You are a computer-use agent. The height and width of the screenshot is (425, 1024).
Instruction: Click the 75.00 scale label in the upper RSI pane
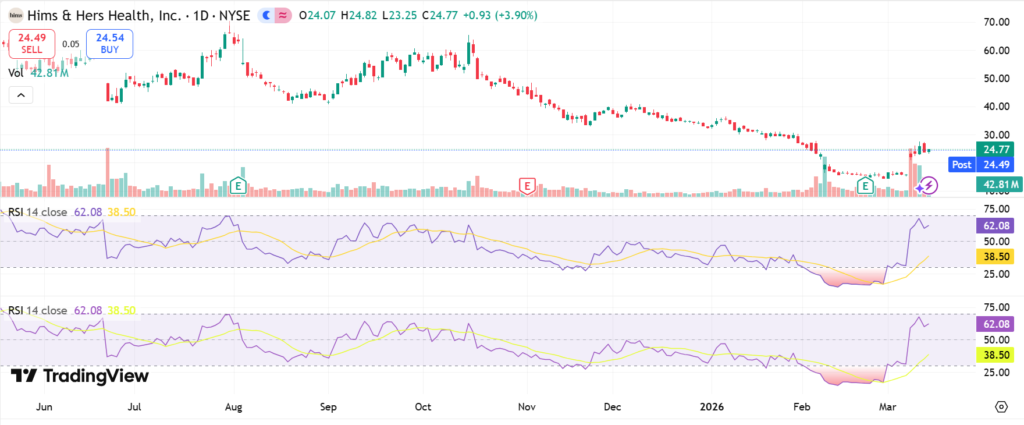point(998,209)
